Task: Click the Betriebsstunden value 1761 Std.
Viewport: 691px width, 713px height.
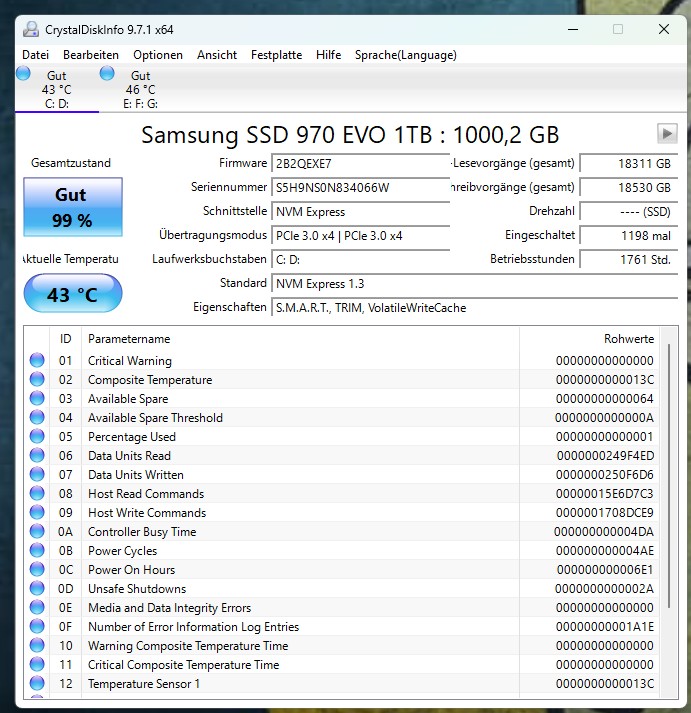Action: click(629, 260)
